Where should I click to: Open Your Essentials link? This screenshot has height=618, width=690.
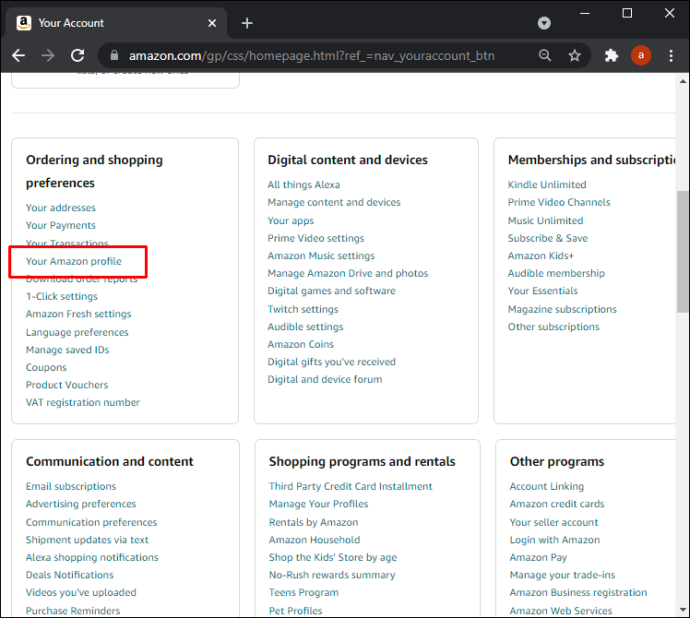coord(543,291)
